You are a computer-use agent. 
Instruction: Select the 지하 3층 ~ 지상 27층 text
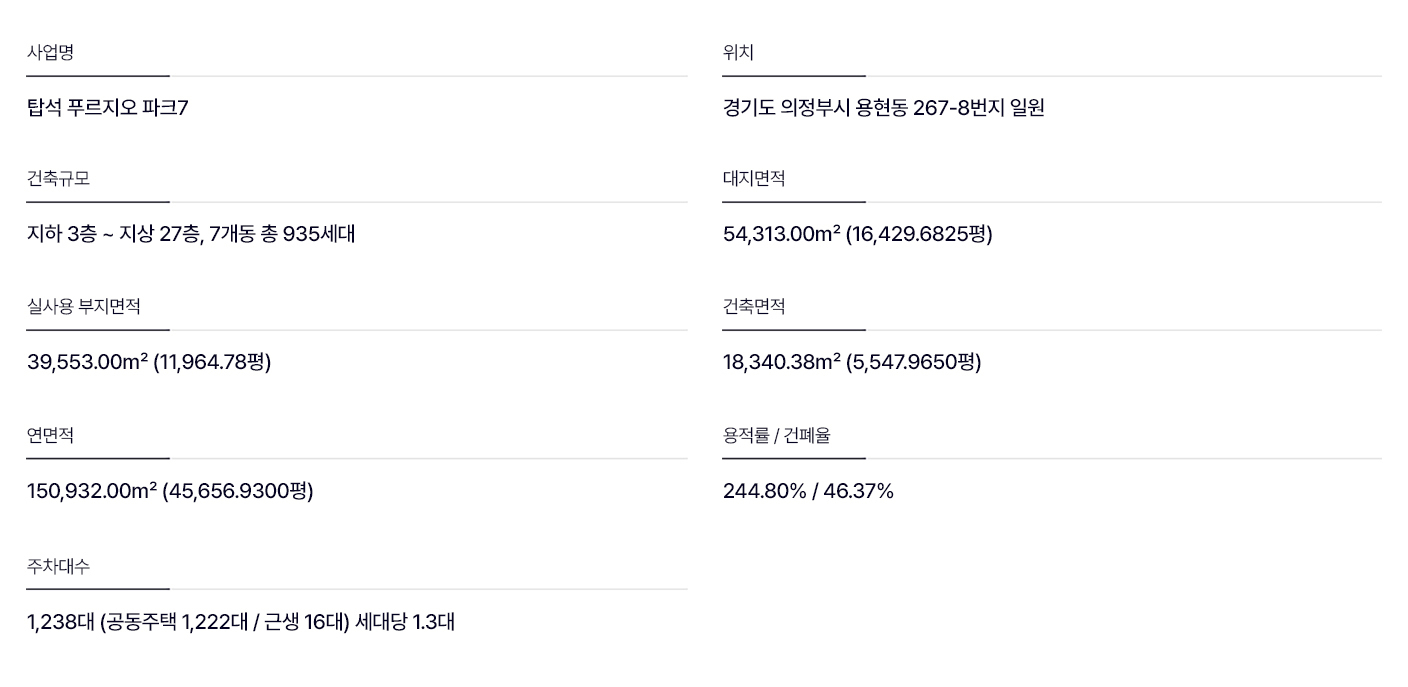[x=112, y=234]
